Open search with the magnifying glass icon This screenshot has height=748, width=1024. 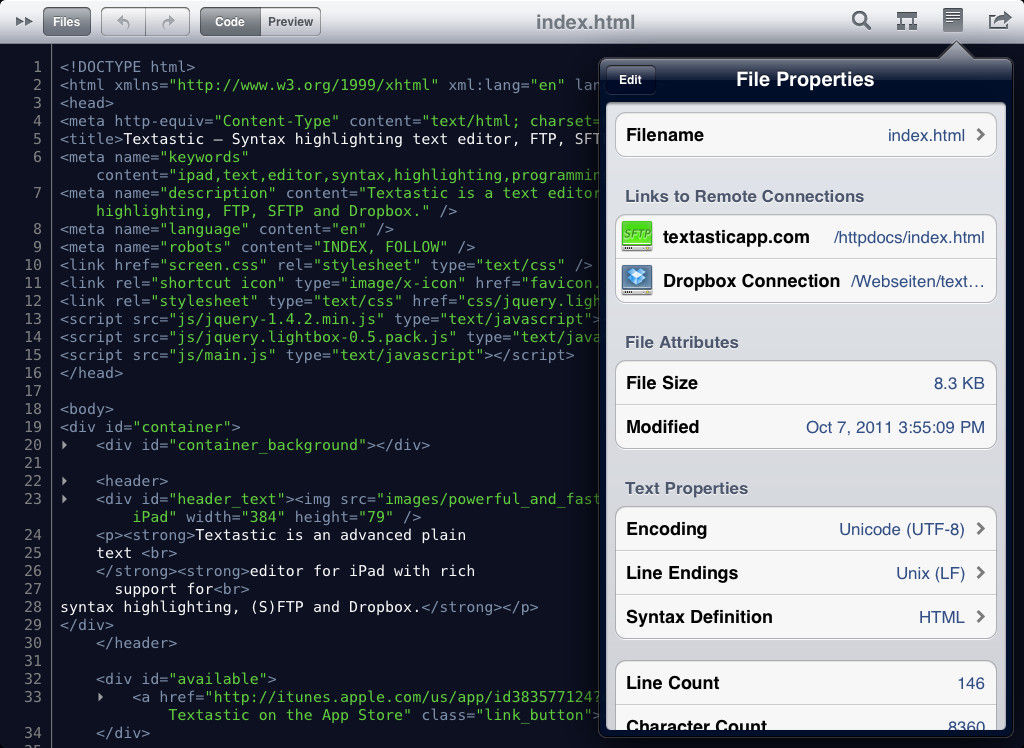point(861,21)
